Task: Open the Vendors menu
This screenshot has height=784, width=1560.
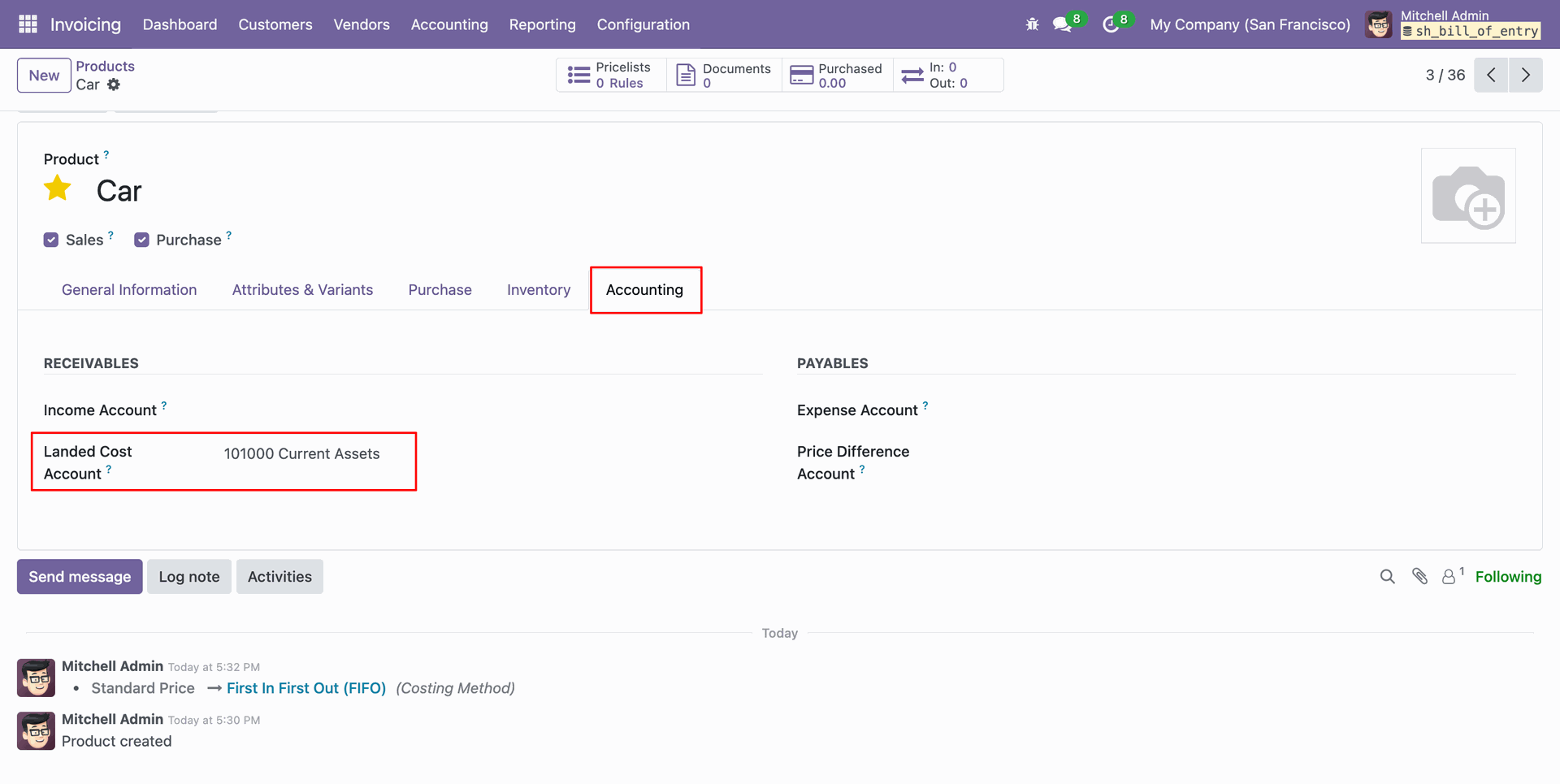Action: (362, 24)
